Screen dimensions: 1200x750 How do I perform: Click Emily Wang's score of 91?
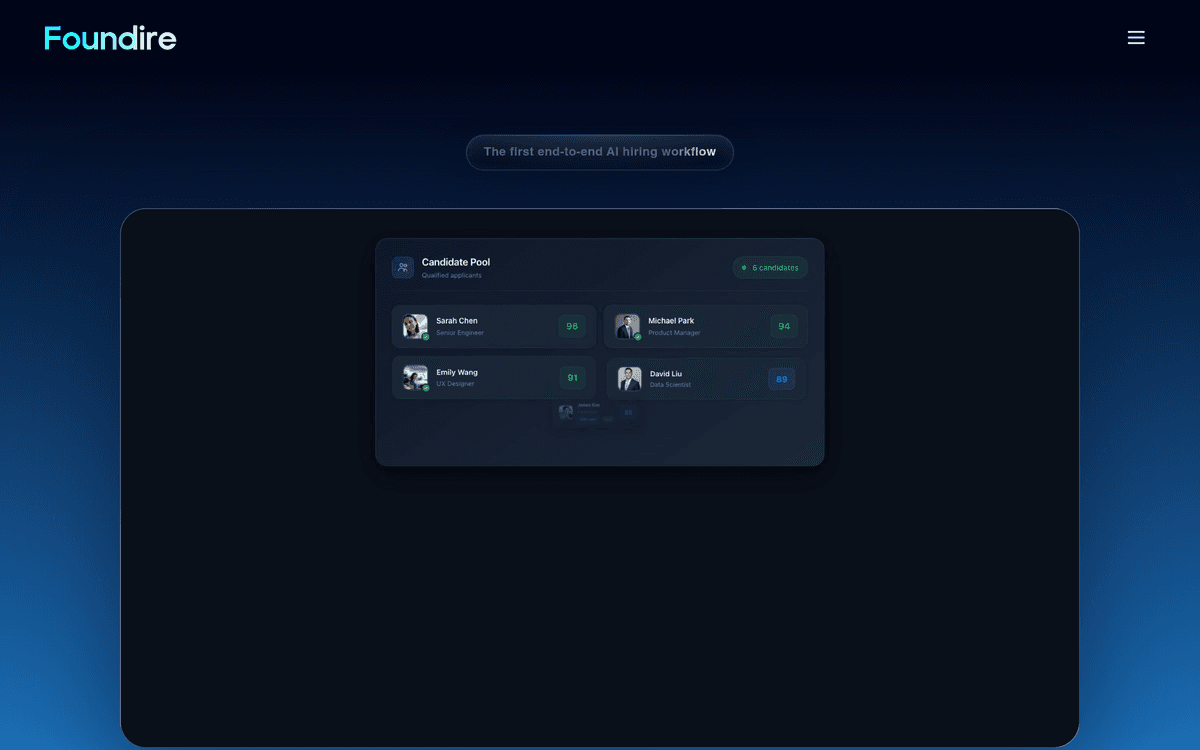click(x=572, y=377)
